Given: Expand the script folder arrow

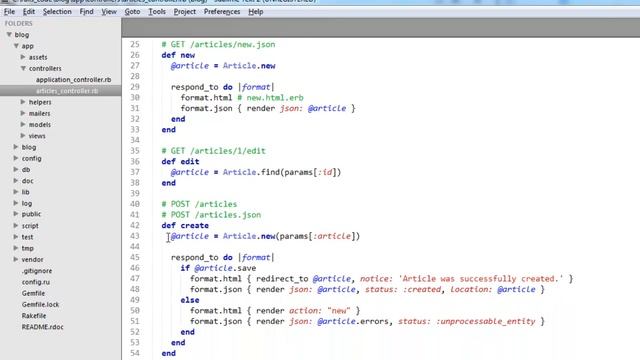Looking at the screenshot, I should pos(16,225).
